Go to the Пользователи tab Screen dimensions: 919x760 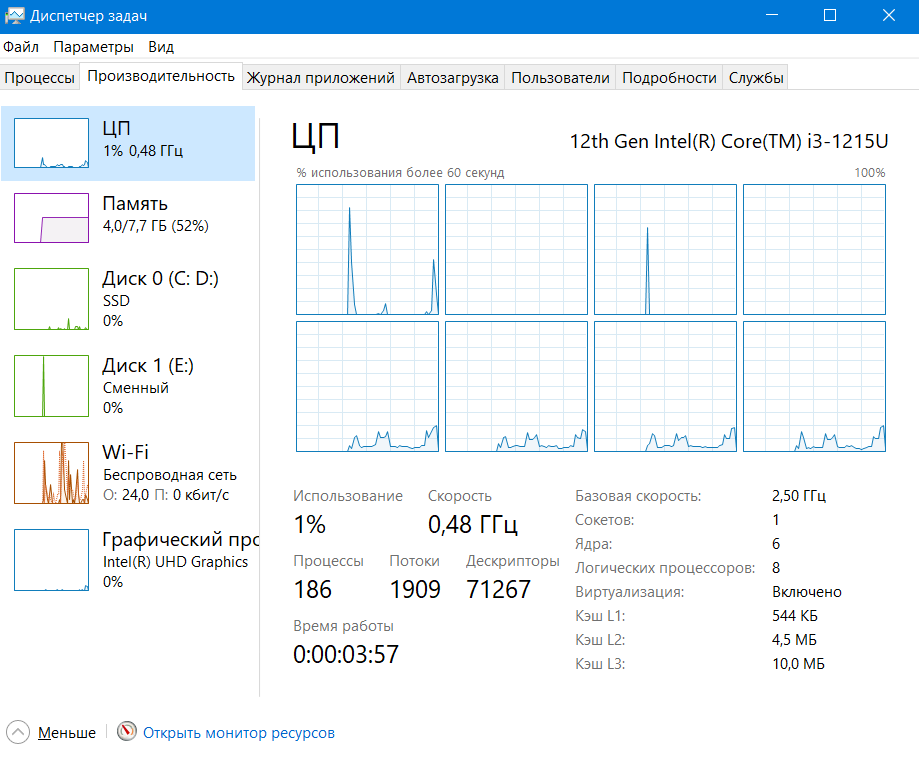560,77
